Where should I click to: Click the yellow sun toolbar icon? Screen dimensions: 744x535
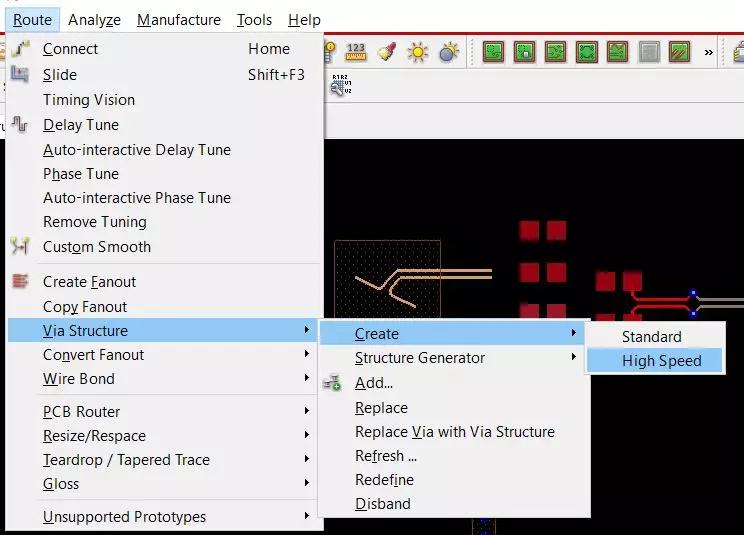tap(417, 52)
